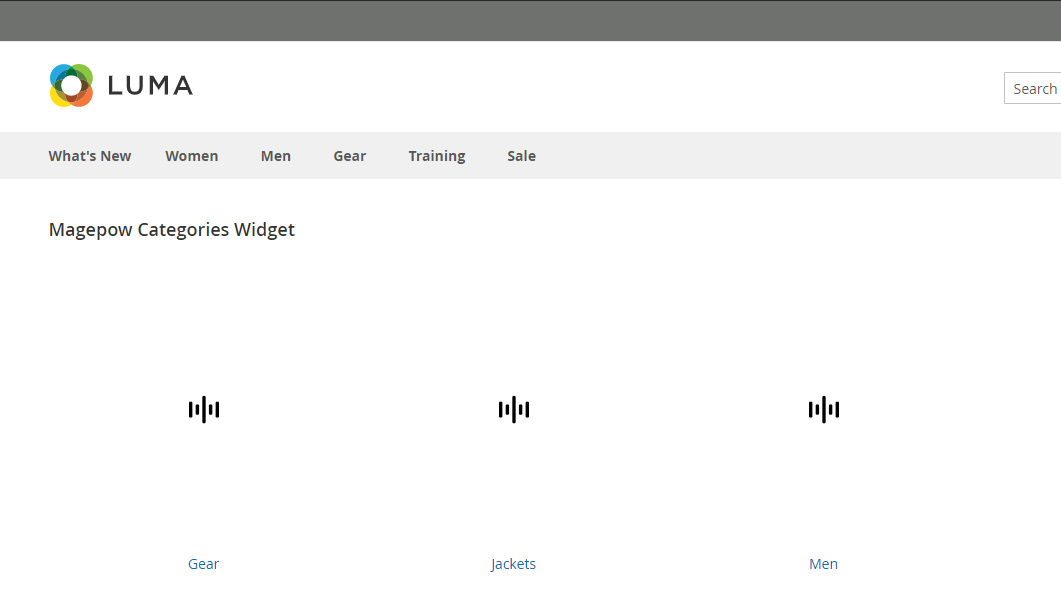Screen dimensions: 1061x595
Task: Click the loading image icon above Gear link
Action: [204, 409]
